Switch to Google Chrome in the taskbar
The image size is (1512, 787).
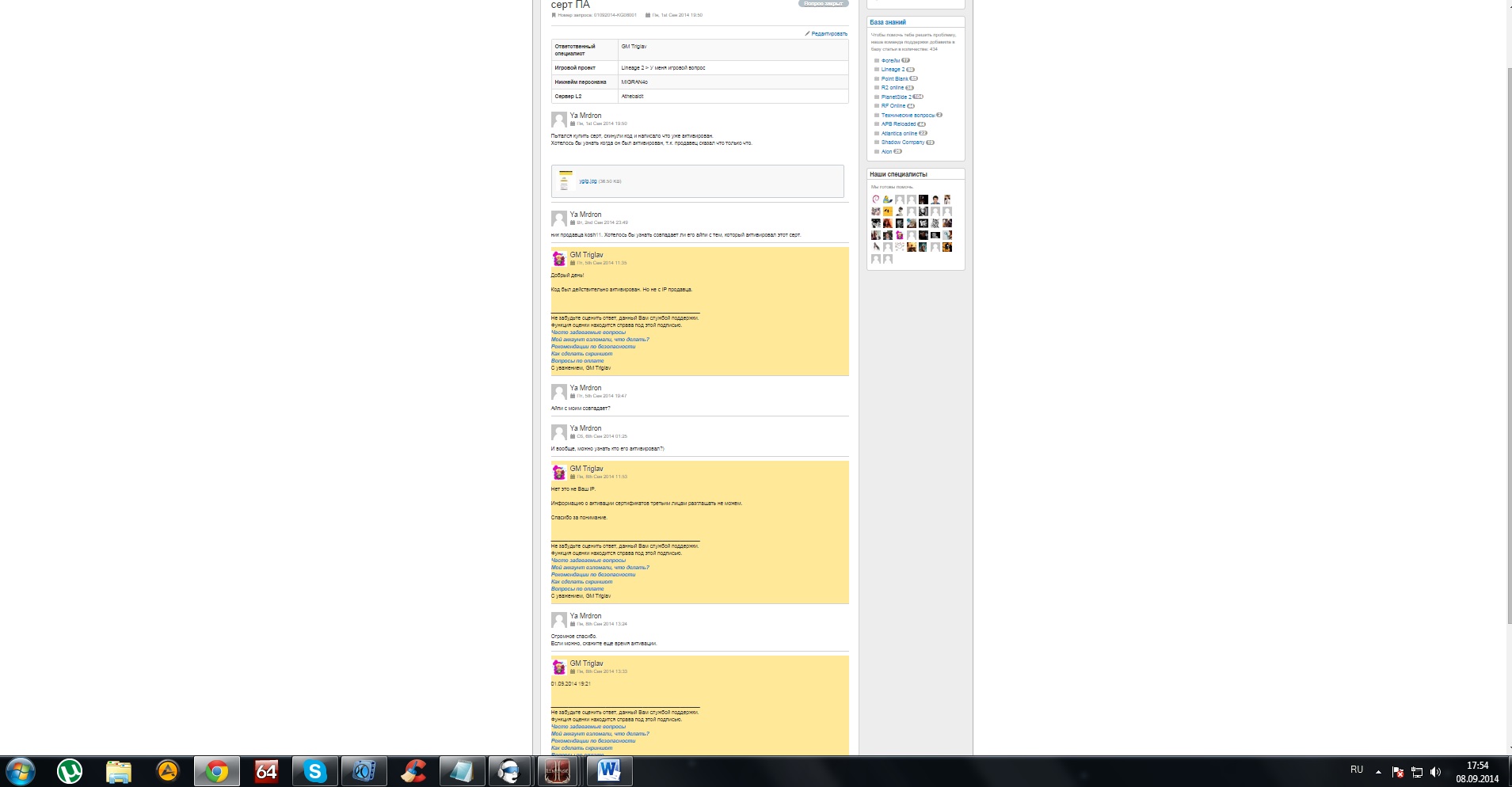(217, 771)
